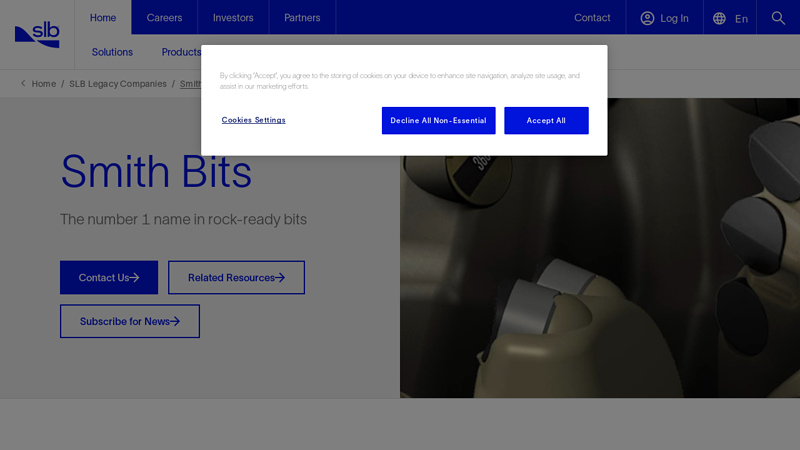Image resolution: width=800 pixels, height=450 pixels.
Task: Open Cookies Settings in the banner
Action: [x=253, y=120]
